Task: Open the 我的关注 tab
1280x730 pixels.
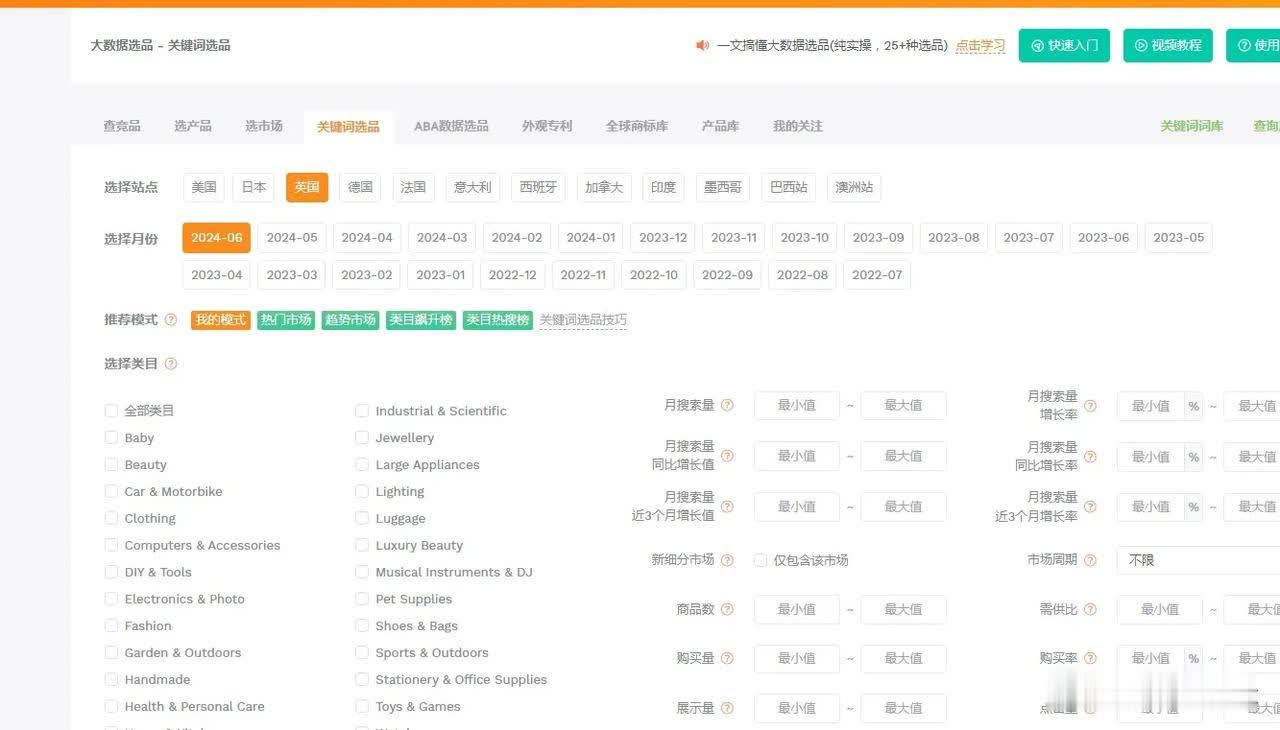Action: (798, 126)
